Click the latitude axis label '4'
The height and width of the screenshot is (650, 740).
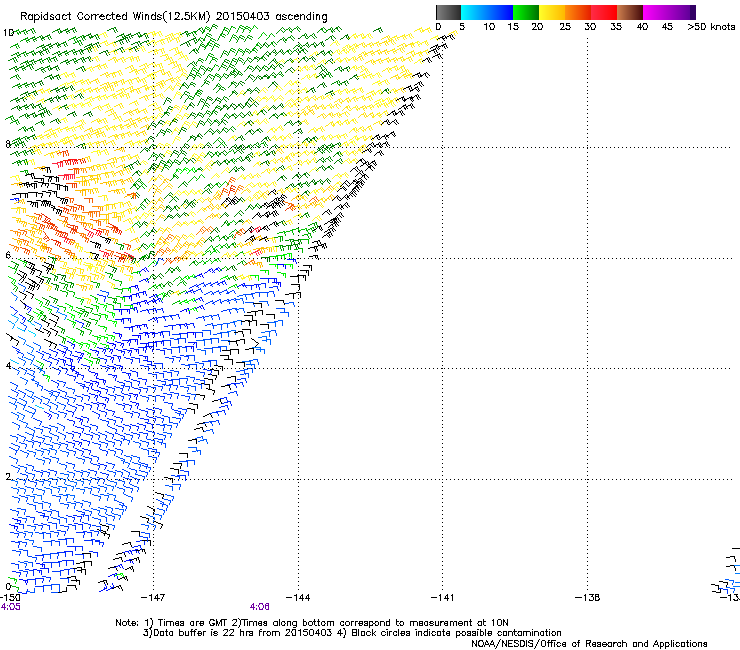pyautogui.click(x=8, y=365)
